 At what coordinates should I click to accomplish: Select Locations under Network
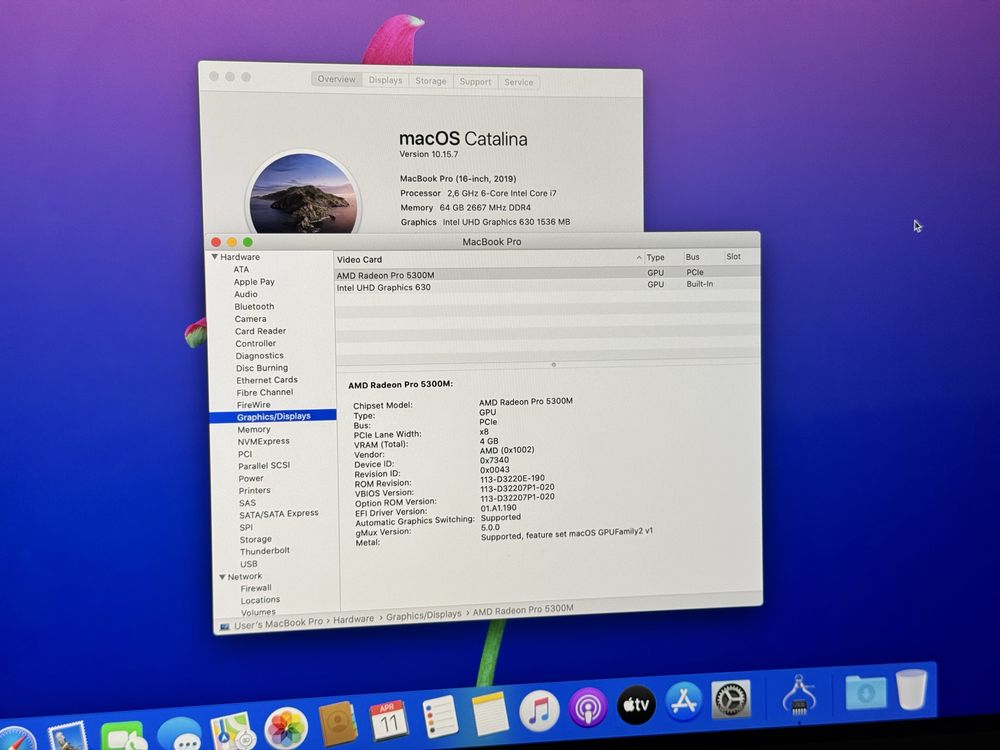tap(260, 600)
